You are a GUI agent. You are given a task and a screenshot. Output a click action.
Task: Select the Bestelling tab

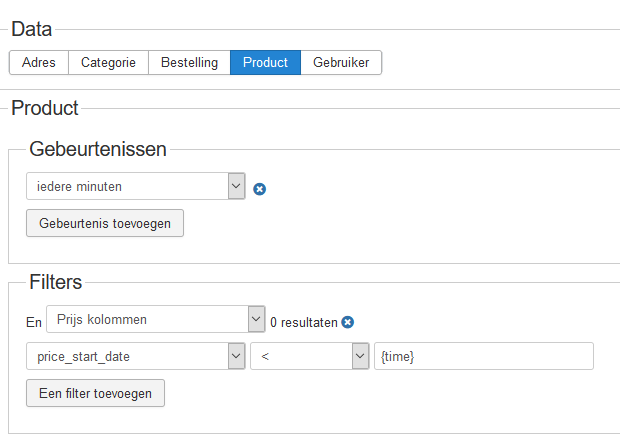[189, 62]
